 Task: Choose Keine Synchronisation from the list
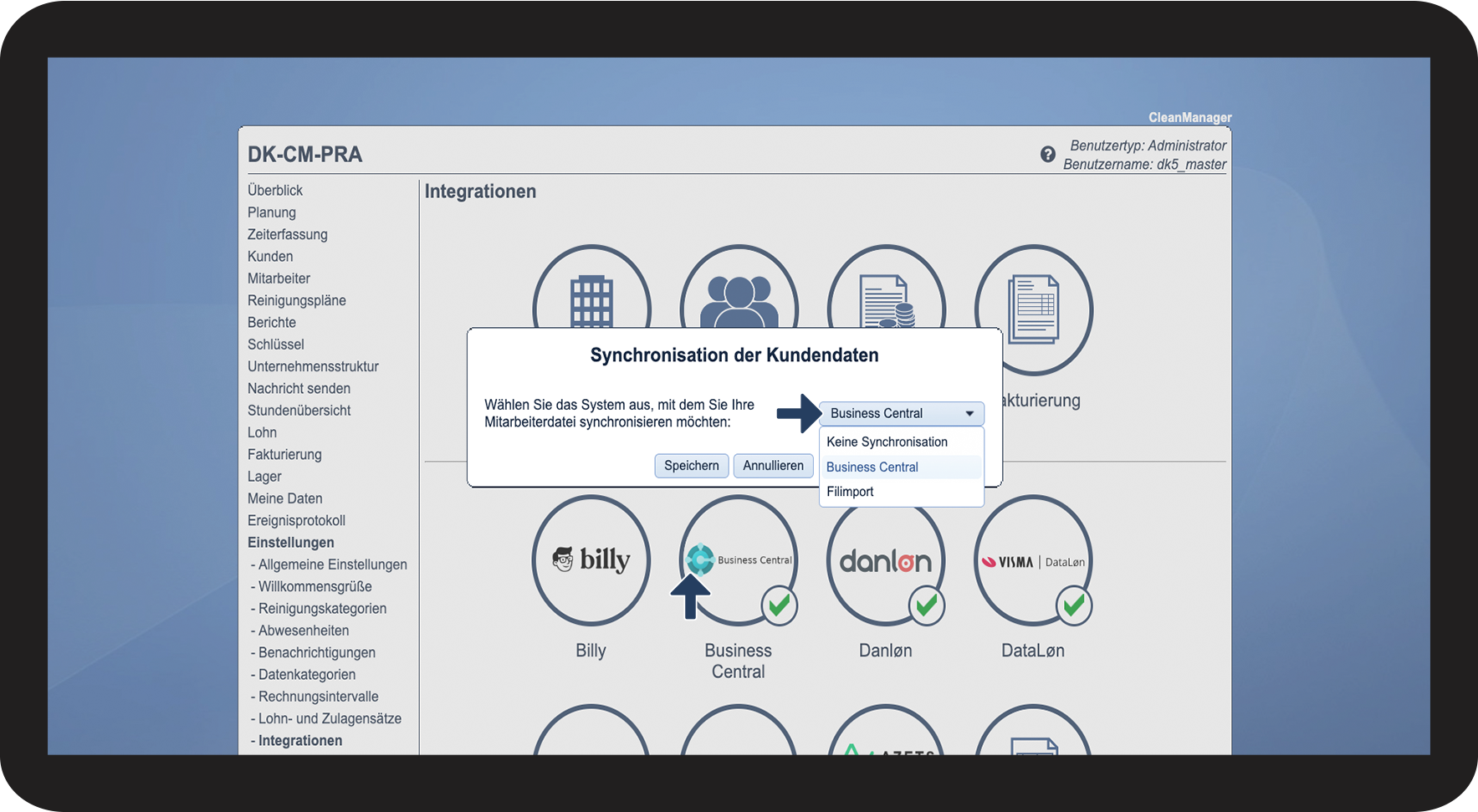902,442
